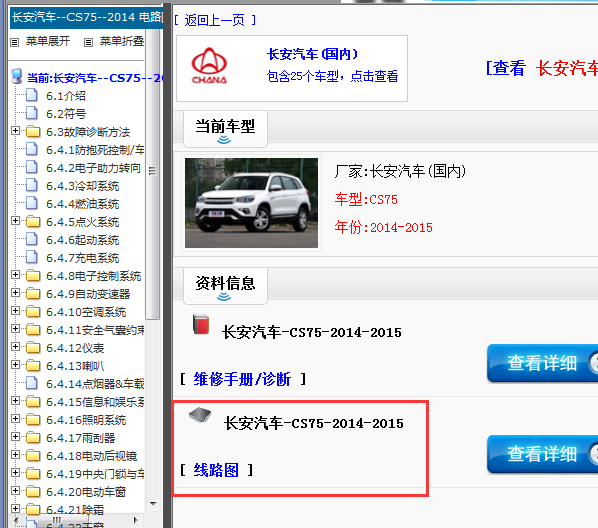The image size is (598, 528).
Task: Click the tree horizontal scrollbar right arrow
Action: click(135, 520)
